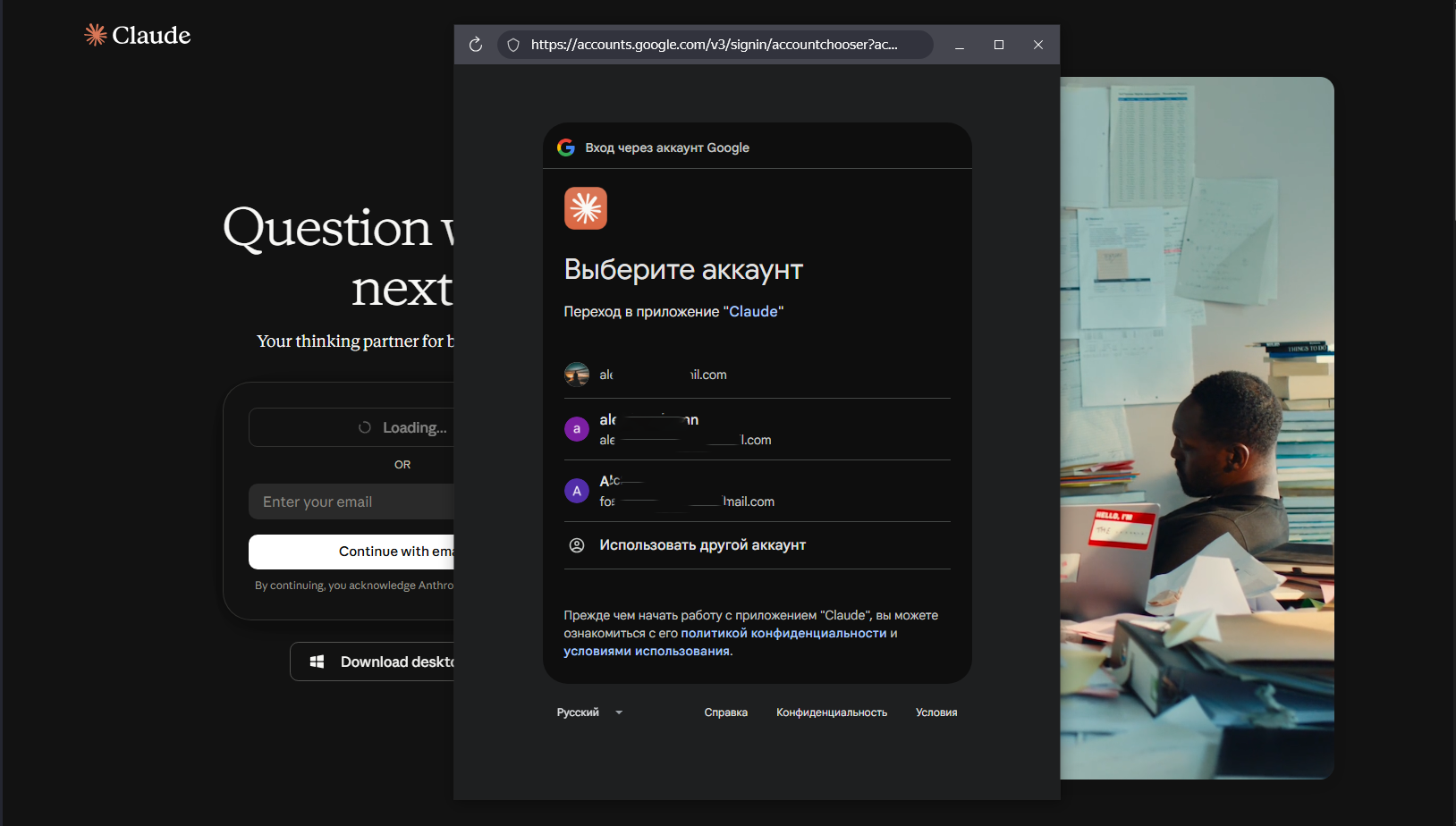1456x826 pixels.
Task: Click the orange Claude app icon
Action: pos(586,208)
